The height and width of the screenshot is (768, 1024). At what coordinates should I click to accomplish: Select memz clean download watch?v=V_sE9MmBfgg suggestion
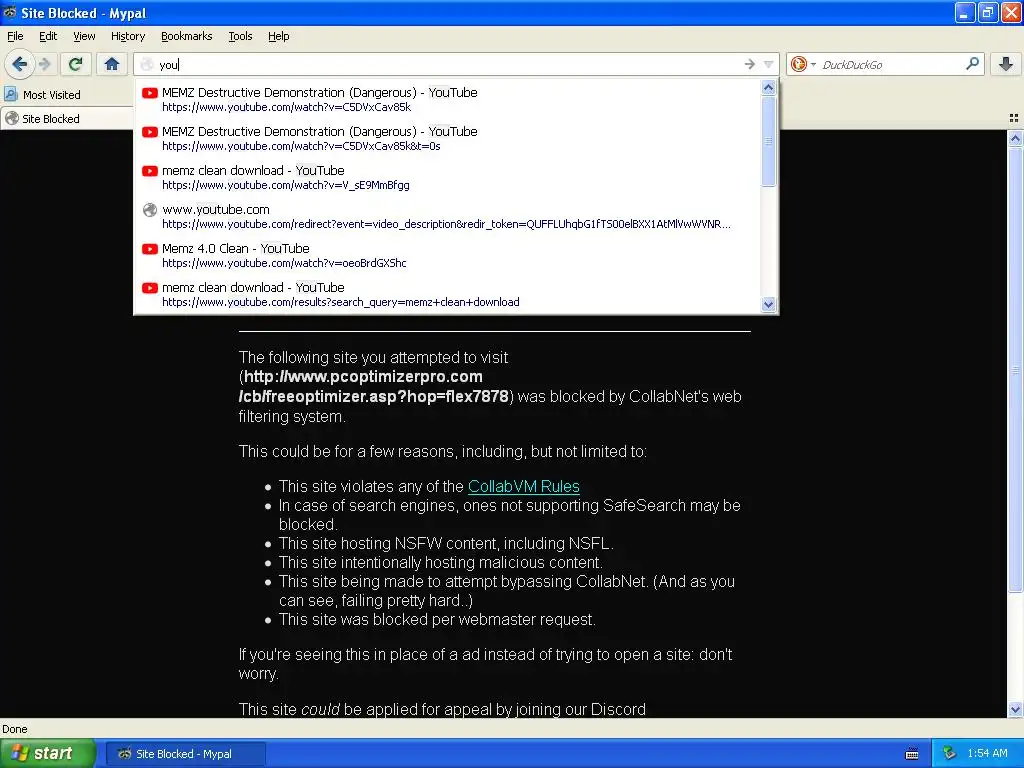click(448, 178)
